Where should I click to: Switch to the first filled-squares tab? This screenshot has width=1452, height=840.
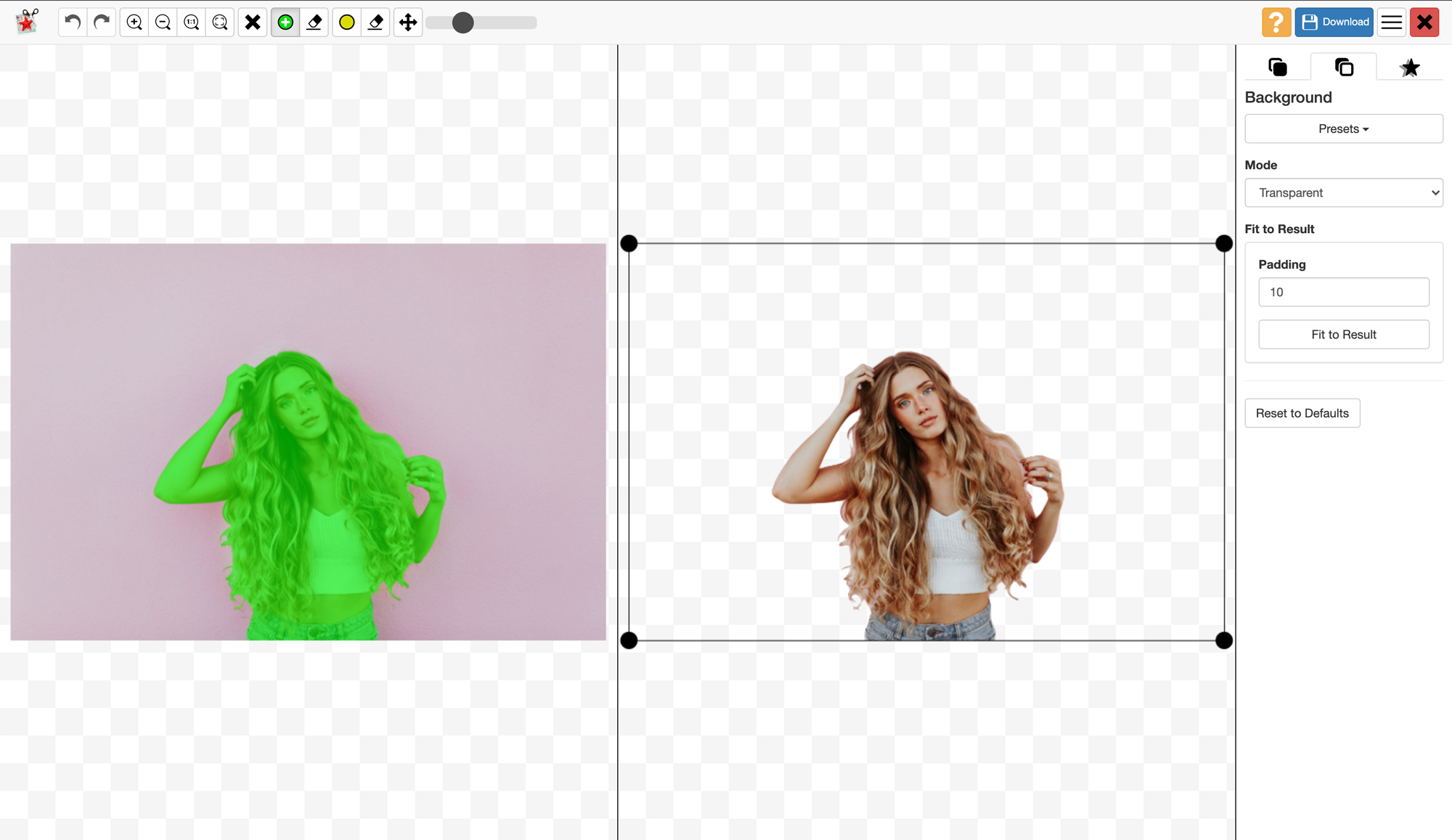(1277, 68)
